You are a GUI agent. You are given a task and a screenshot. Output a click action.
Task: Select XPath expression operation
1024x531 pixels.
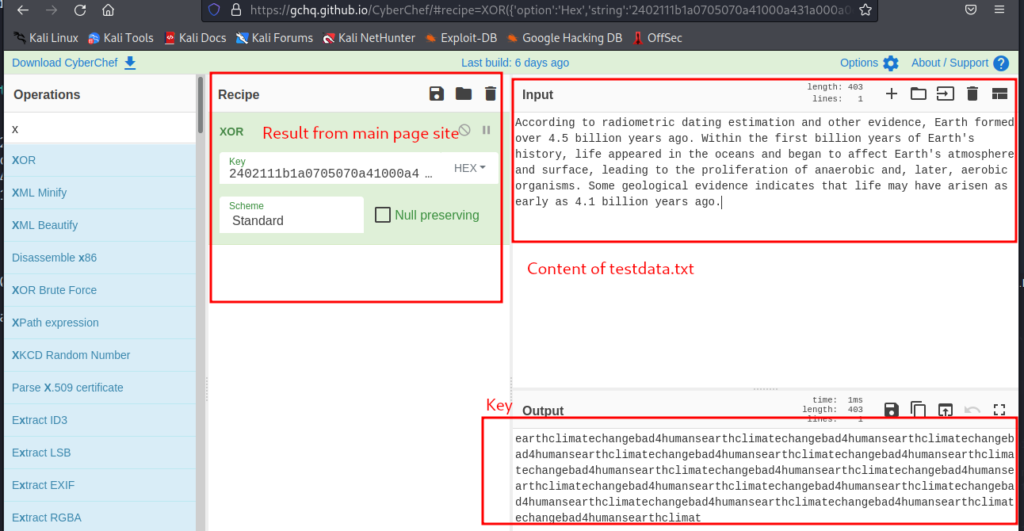click(x=101, y=323)
